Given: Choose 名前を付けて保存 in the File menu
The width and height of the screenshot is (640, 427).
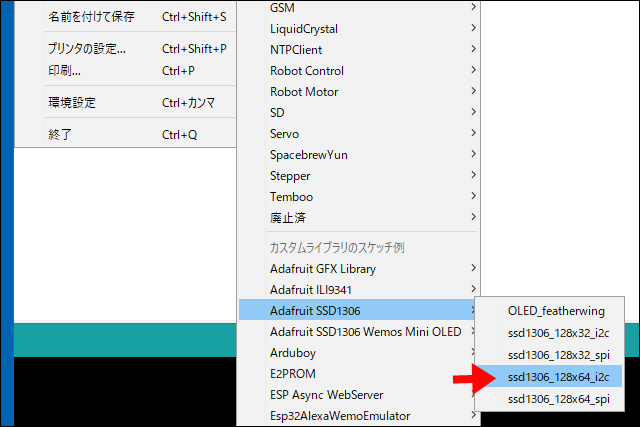Looking at the screenshot, I should tap(126, 17).
